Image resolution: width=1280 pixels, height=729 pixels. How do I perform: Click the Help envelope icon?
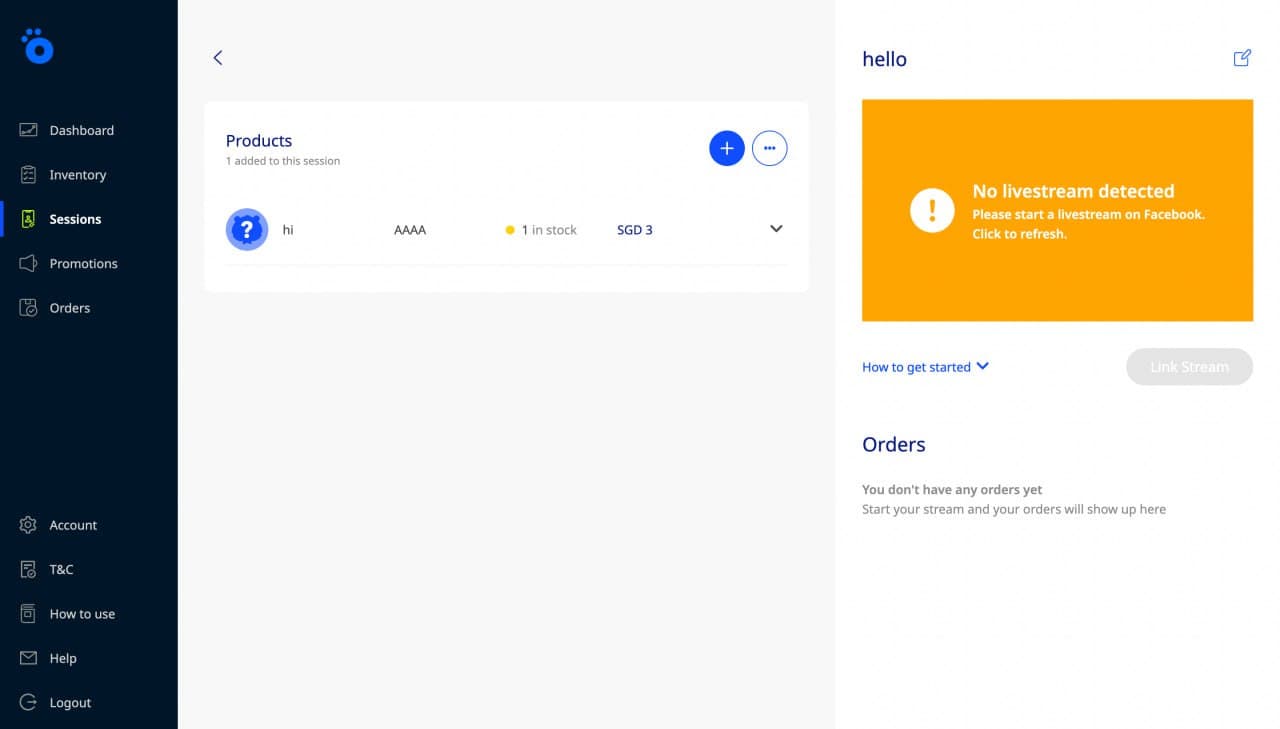(28, 658)
